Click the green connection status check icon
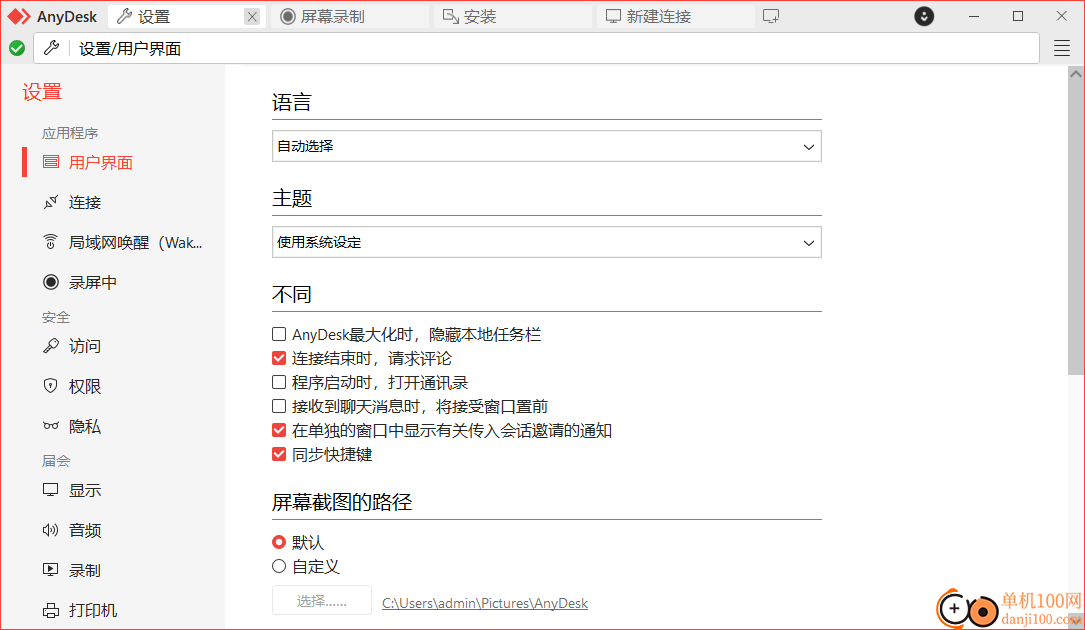 (17, 48)
